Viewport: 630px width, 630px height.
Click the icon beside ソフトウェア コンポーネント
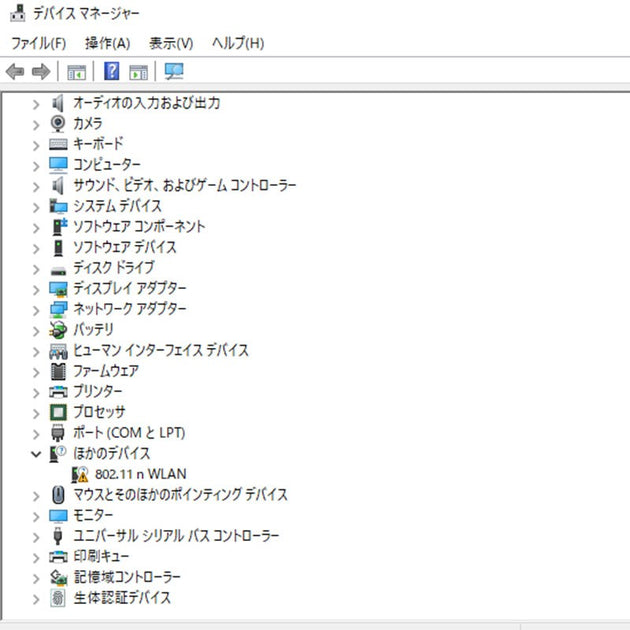tap(60, 227)
